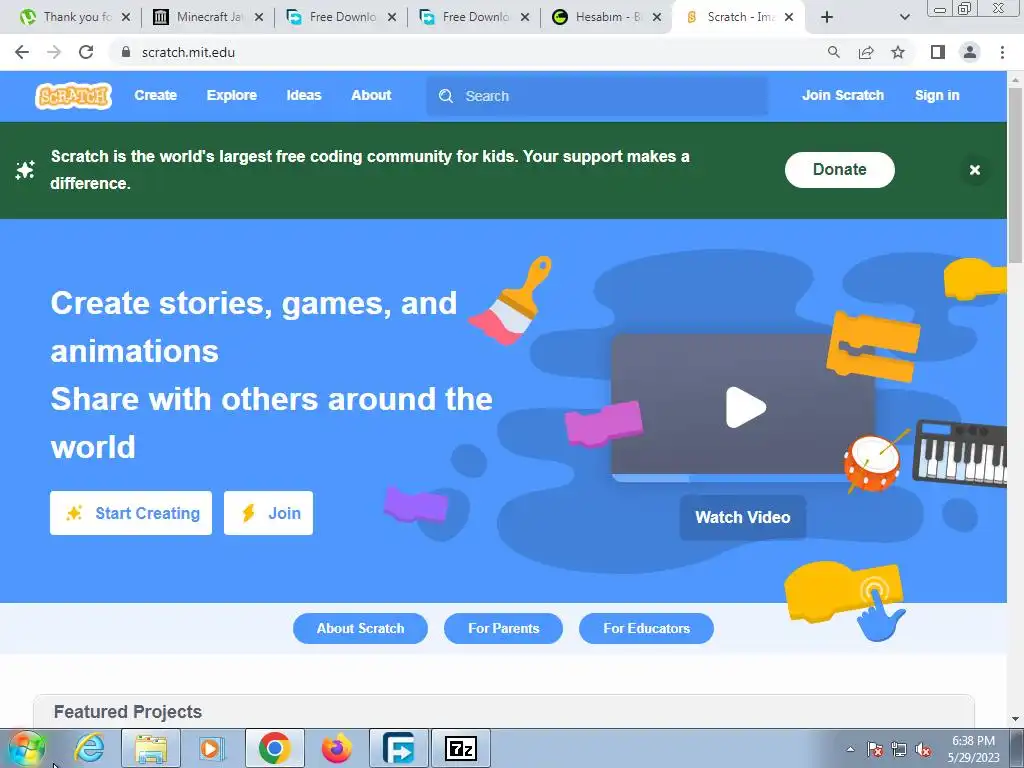This screenshot has height=768, width=1024.
Task: Open Firefox from taskbar
Action: click(336, 748)
